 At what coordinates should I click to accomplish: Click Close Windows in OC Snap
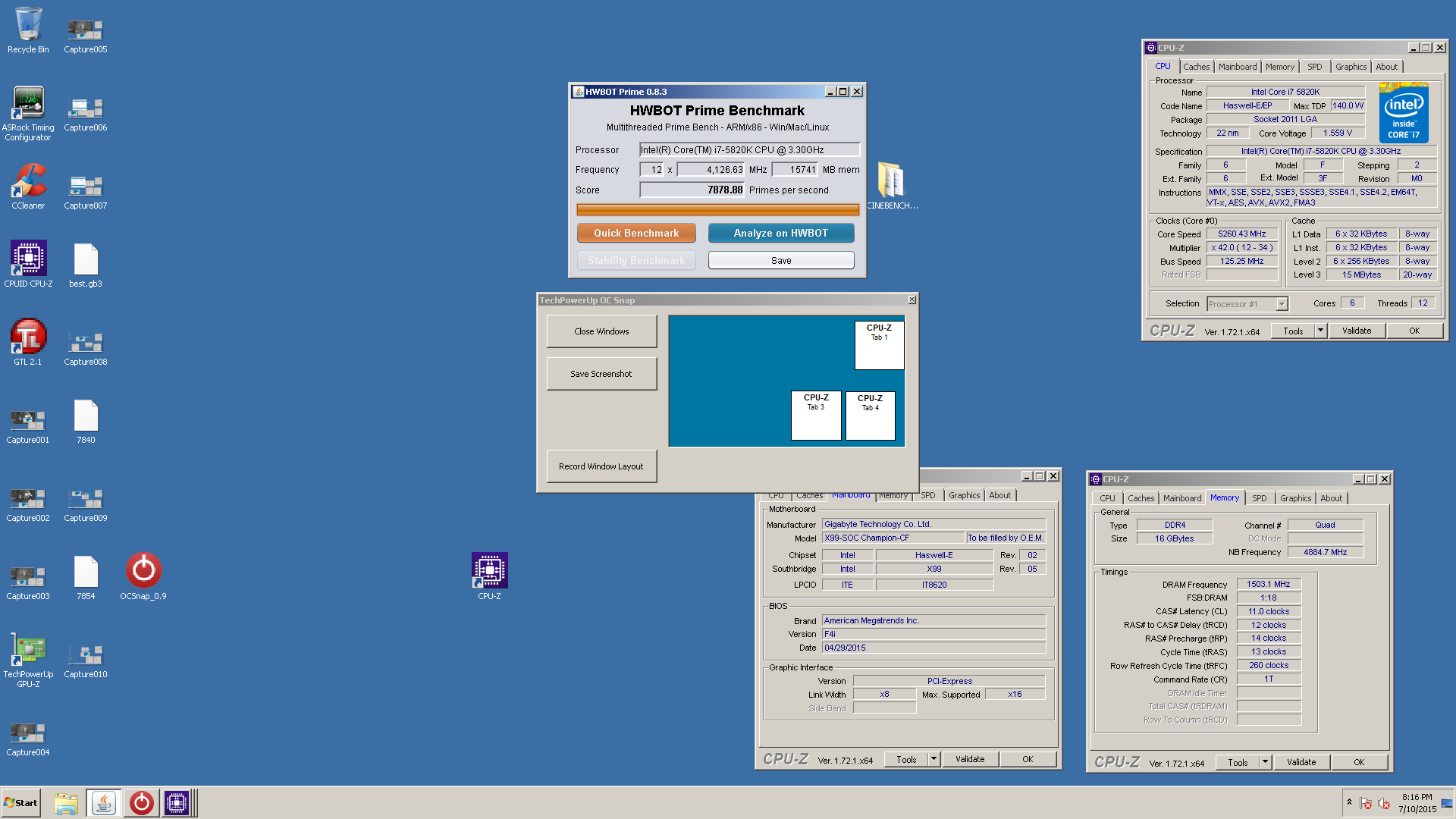point(601,331)
